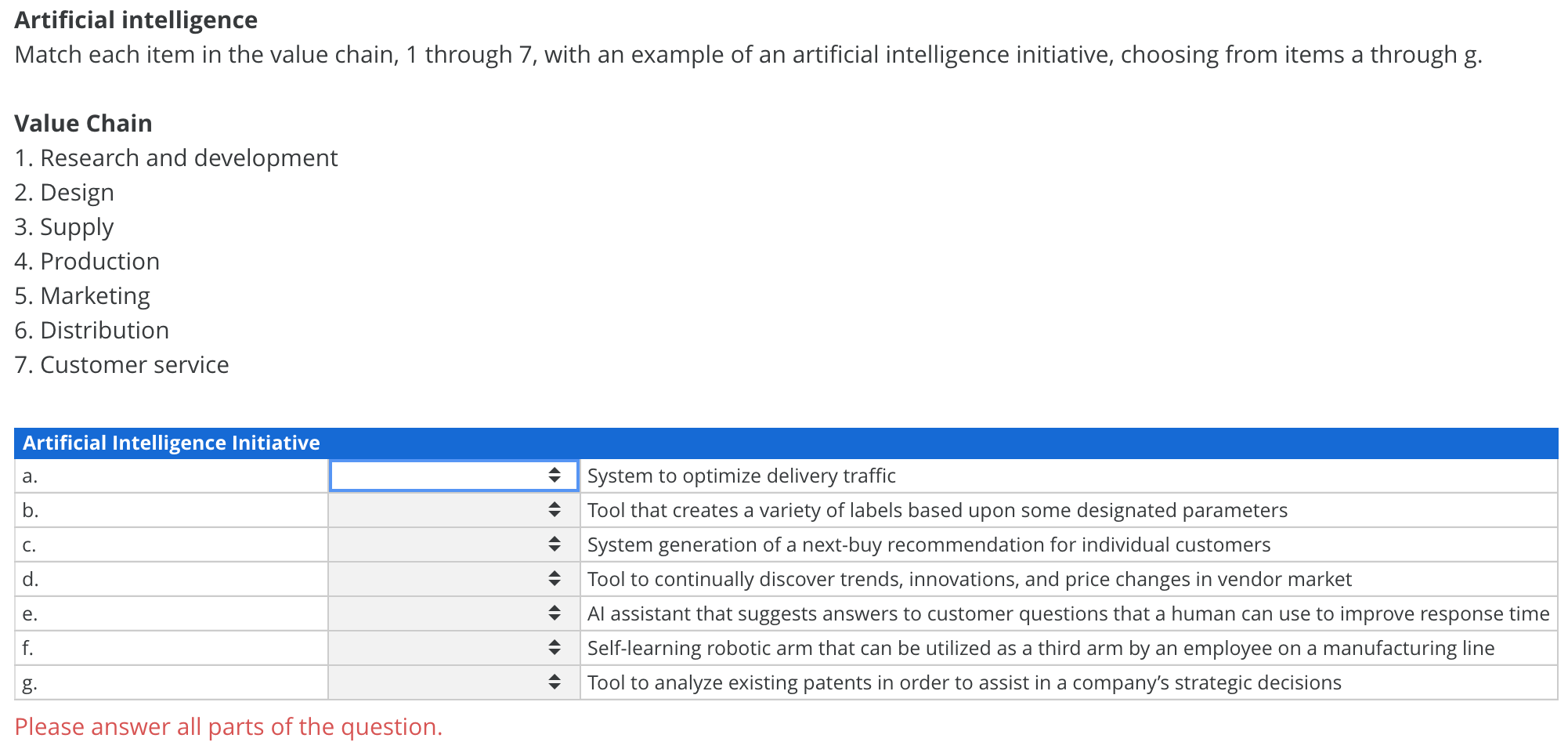Viewport: 1568px width, 749px height.
Task: Select the "7. Customer service" value chain item
Action: [122, 364]
